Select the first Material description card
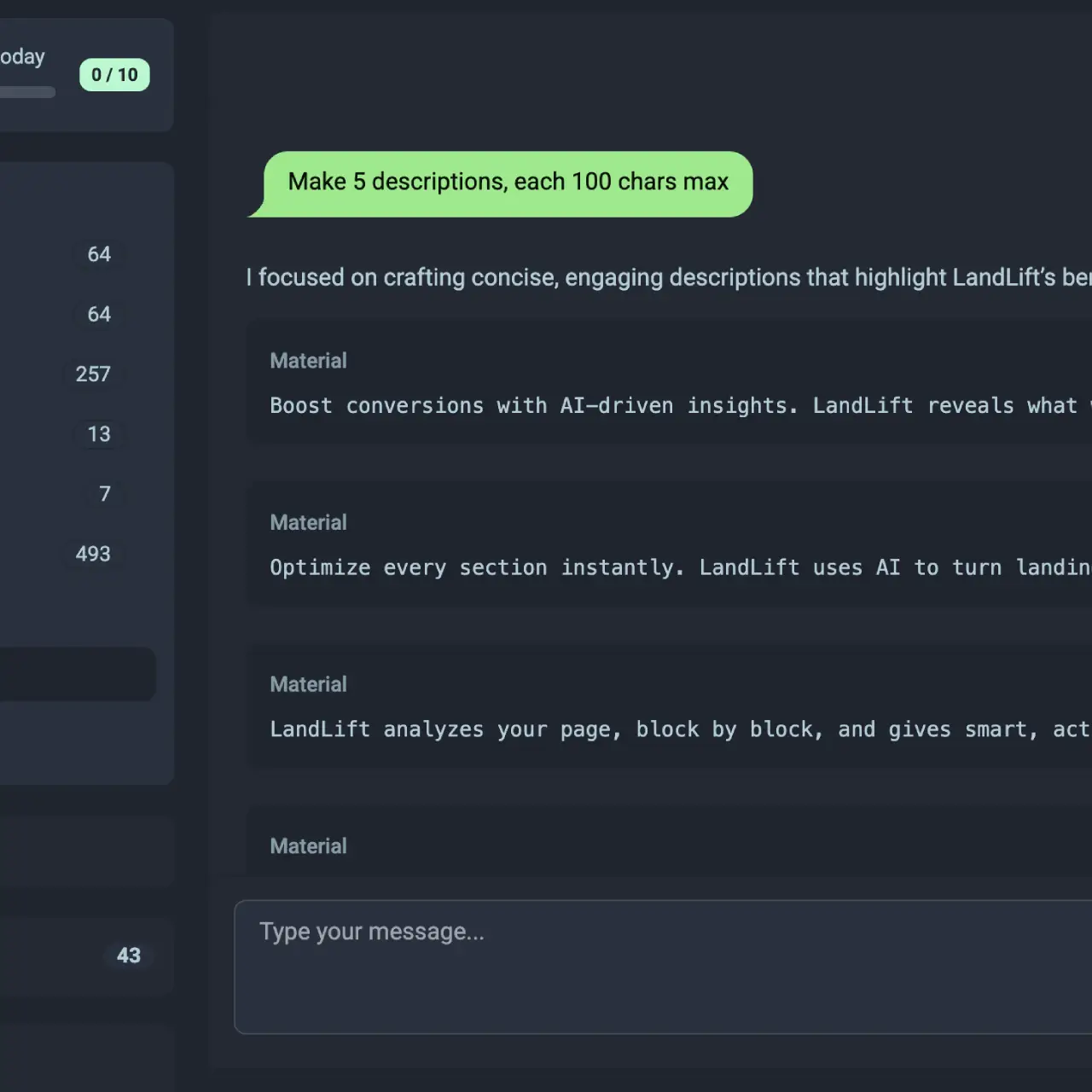 597,382
